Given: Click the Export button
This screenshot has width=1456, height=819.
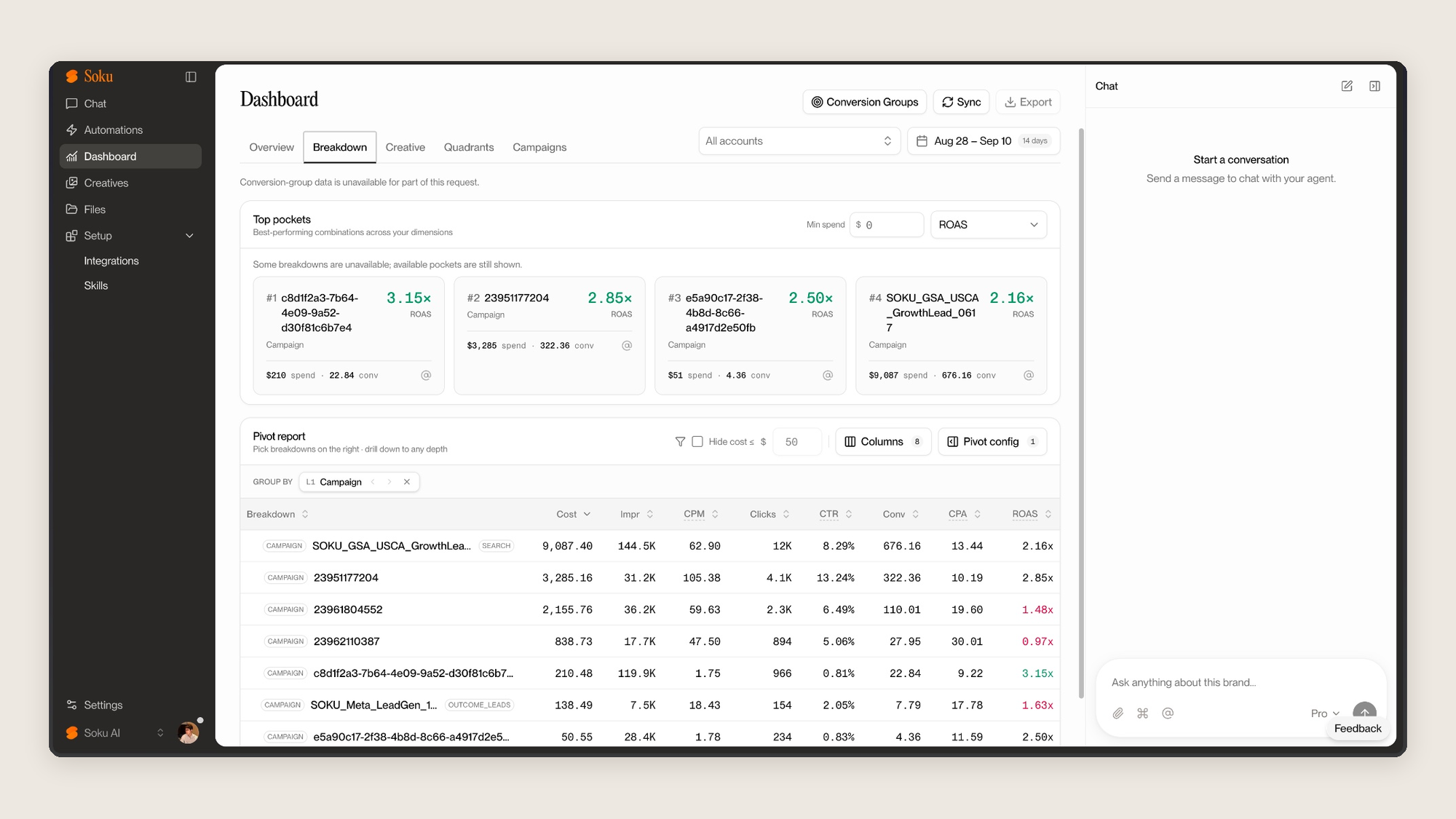Looking at the screenshot, I should point(1028,102).
